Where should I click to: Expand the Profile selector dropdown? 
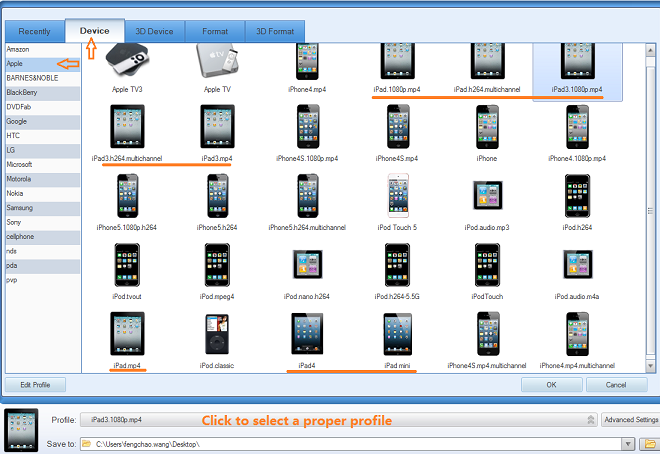pos(591,420)
